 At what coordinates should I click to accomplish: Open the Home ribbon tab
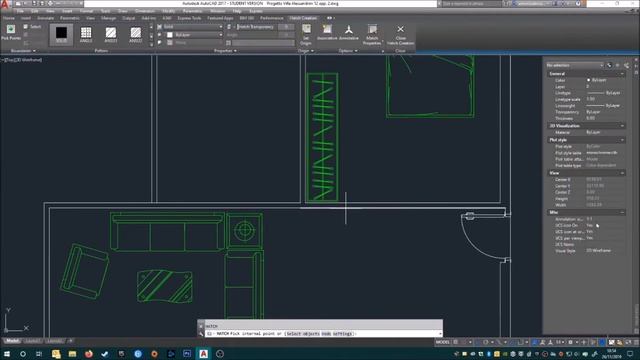coord(9,18)
